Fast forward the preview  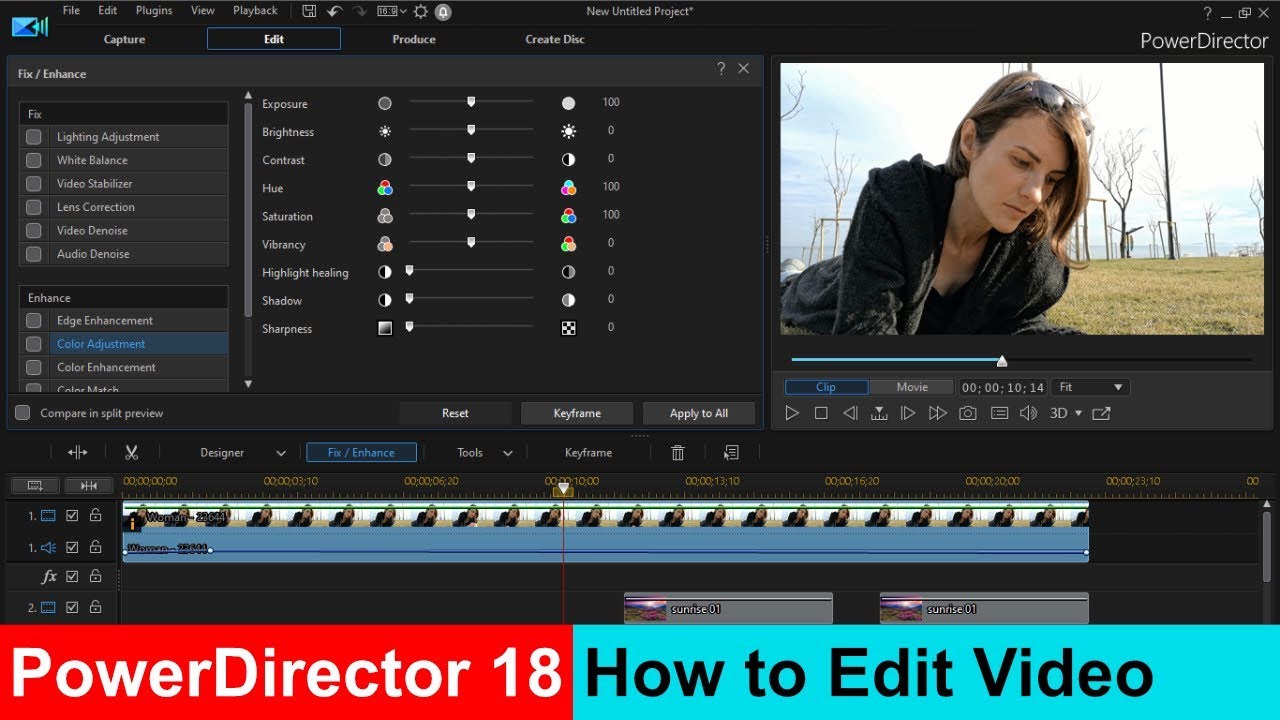[x=937, y=413]
